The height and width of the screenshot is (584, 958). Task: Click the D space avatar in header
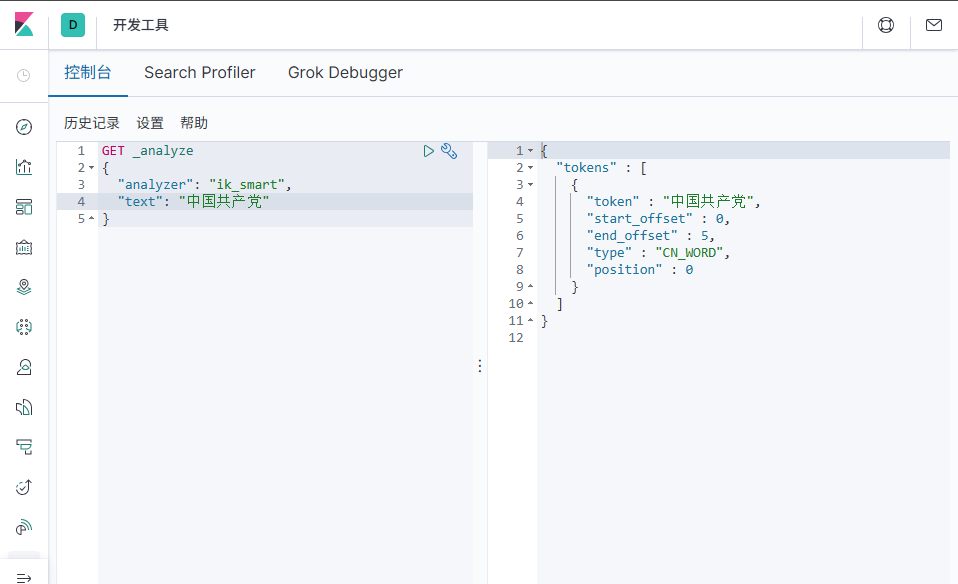coord(73,25)
